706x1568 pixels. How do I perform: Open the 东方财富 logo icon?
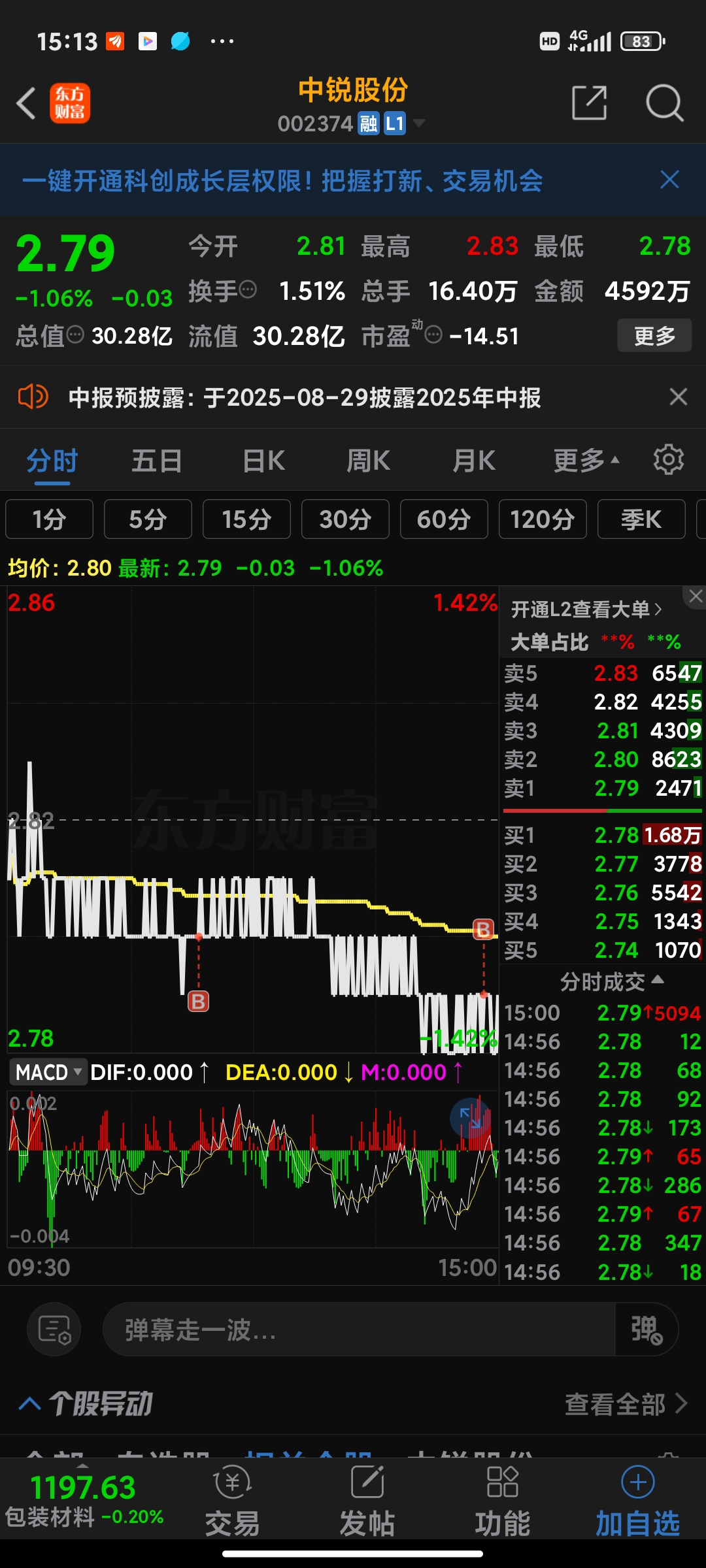[70, 103]
